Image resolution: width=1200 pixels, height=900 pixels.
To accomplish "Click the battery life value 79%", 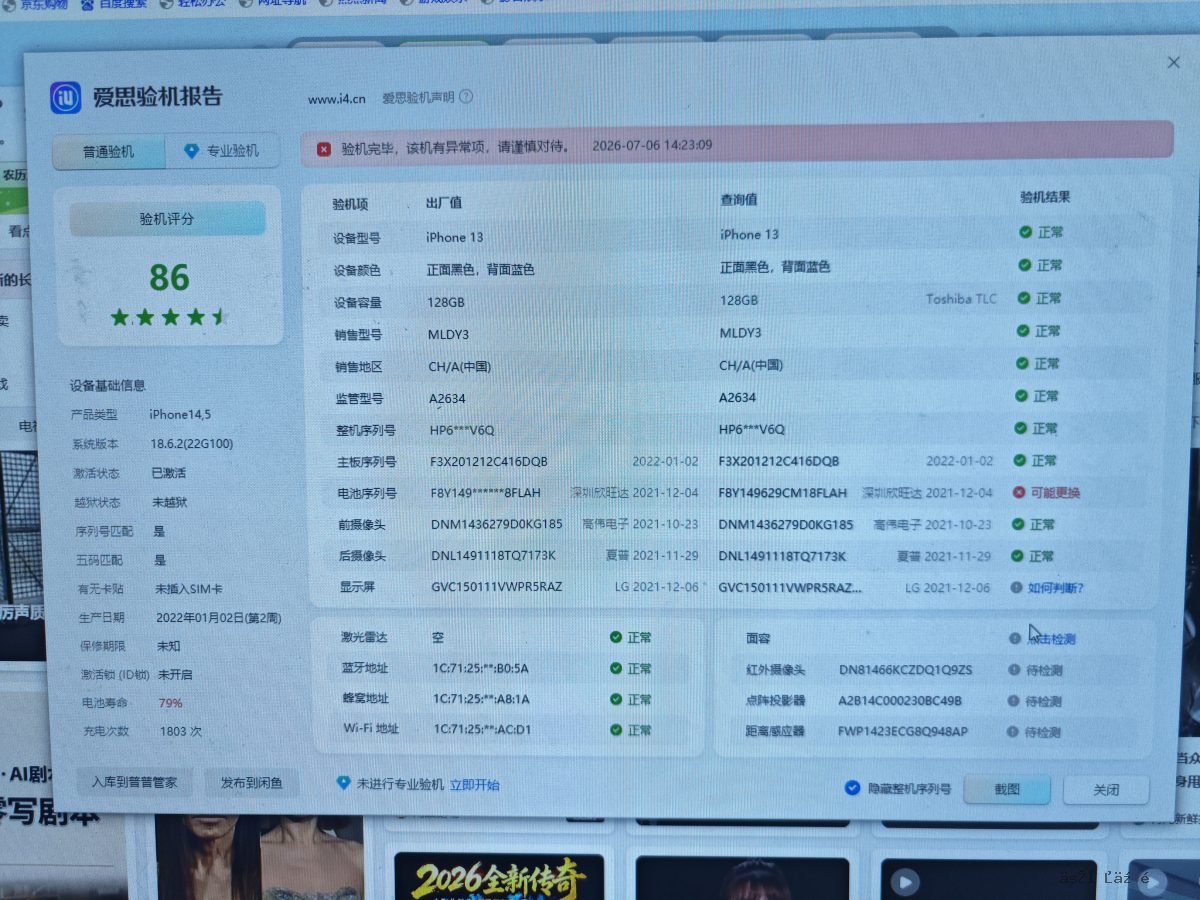I will coord(170,703).
